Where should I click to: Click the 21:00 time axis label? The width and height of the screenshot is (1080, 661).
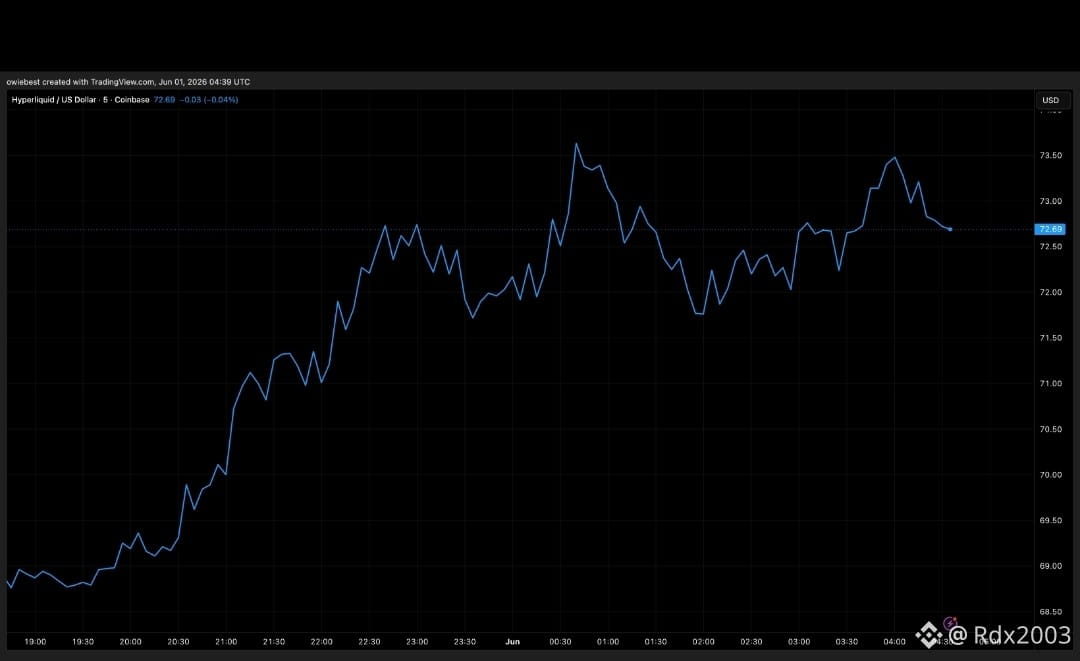226,642
